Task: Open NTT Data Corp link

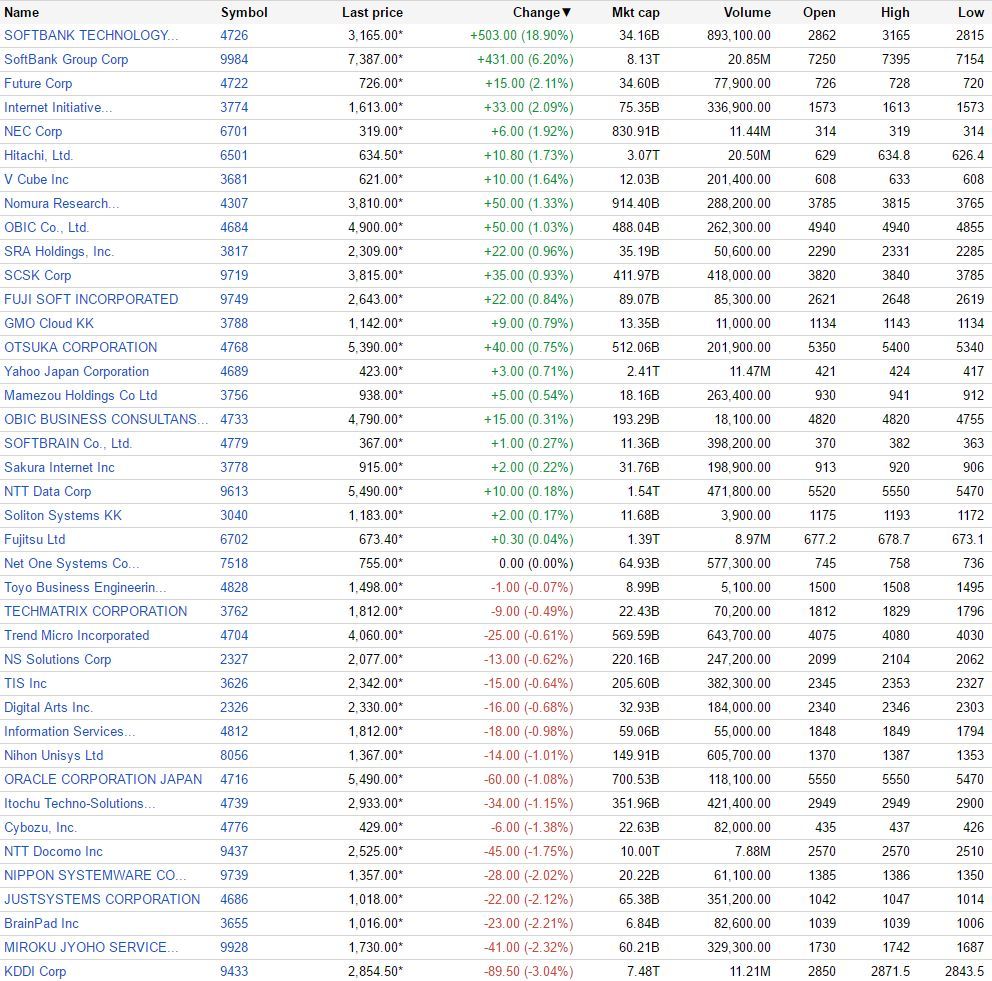Action: [x=47, y=491]
